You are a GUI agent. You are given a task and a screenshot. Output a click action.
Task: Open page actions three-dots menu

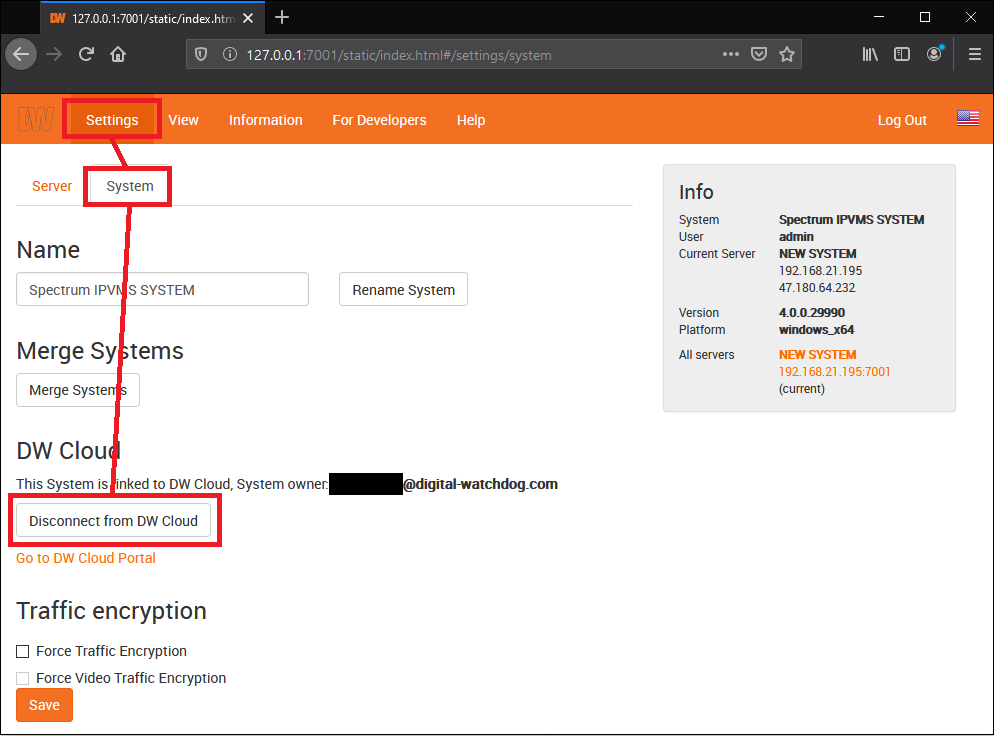pyautogui.click(x=730, y=55)
